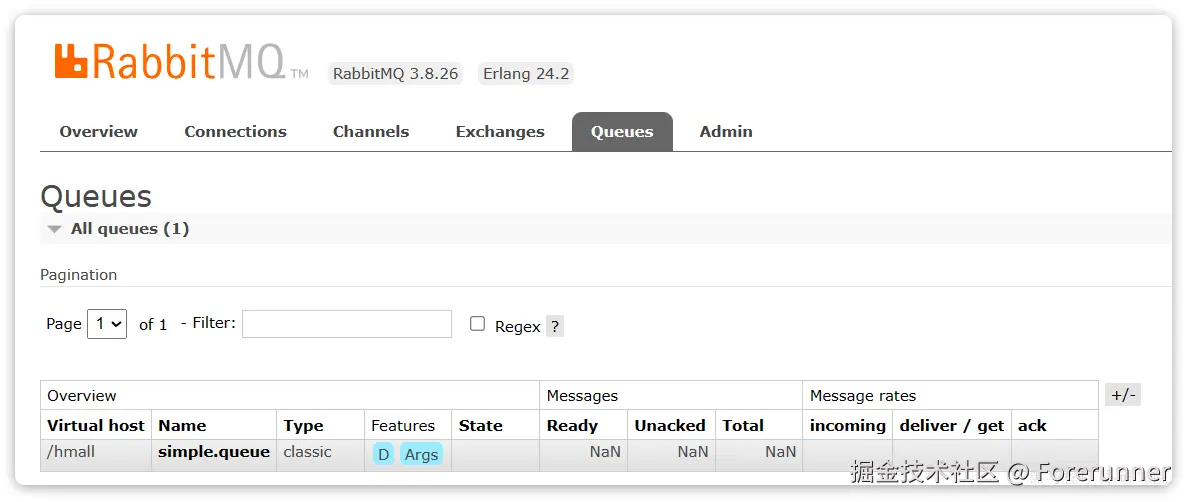Open the simple.queue queue link
The image size is (1187, 502).
(x=214, y=452)
